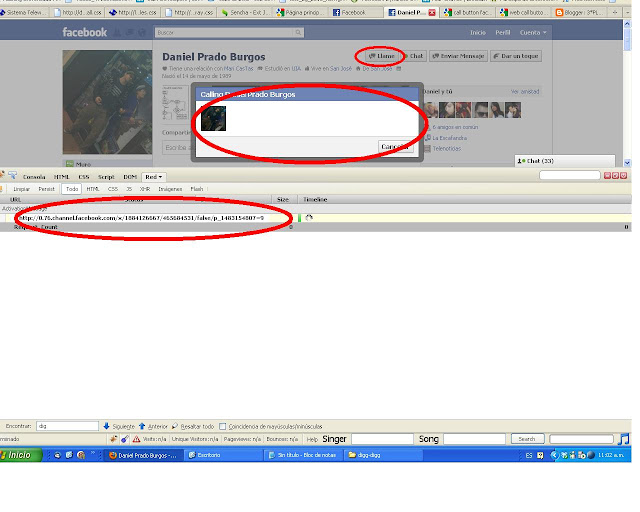Viewport: 640px width, 512px height.
Task: Click the Facebook Buscar search field
Action: (224, 32)
